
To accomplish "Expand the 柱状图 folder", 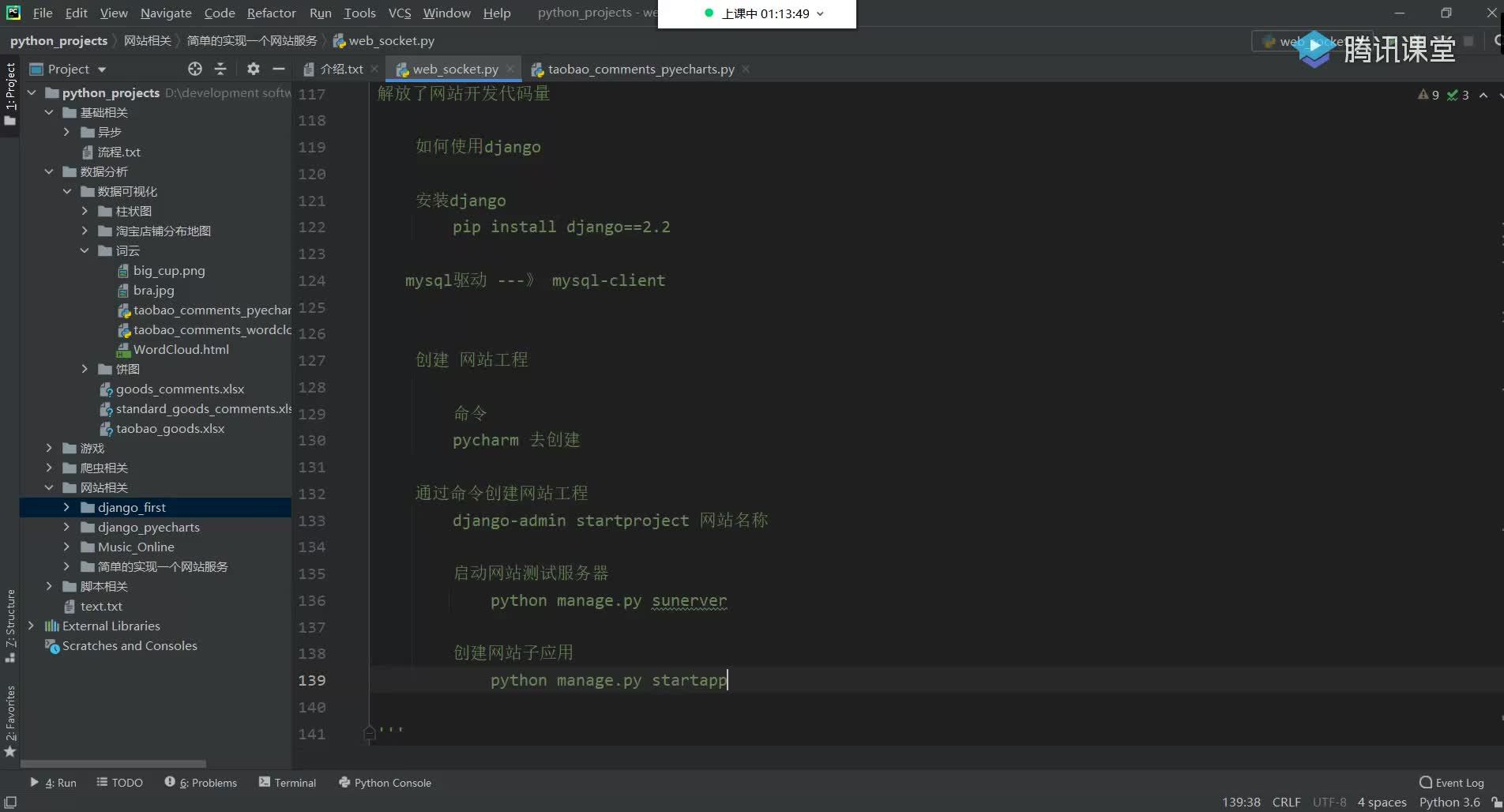I will click(85, 211).
